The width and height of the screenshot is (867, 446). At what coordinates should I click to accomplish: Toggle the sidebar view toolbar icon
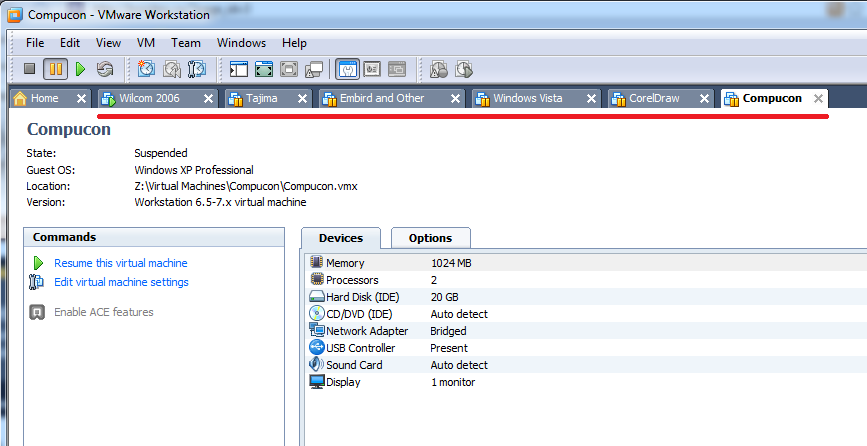click(x=238, y=70)
